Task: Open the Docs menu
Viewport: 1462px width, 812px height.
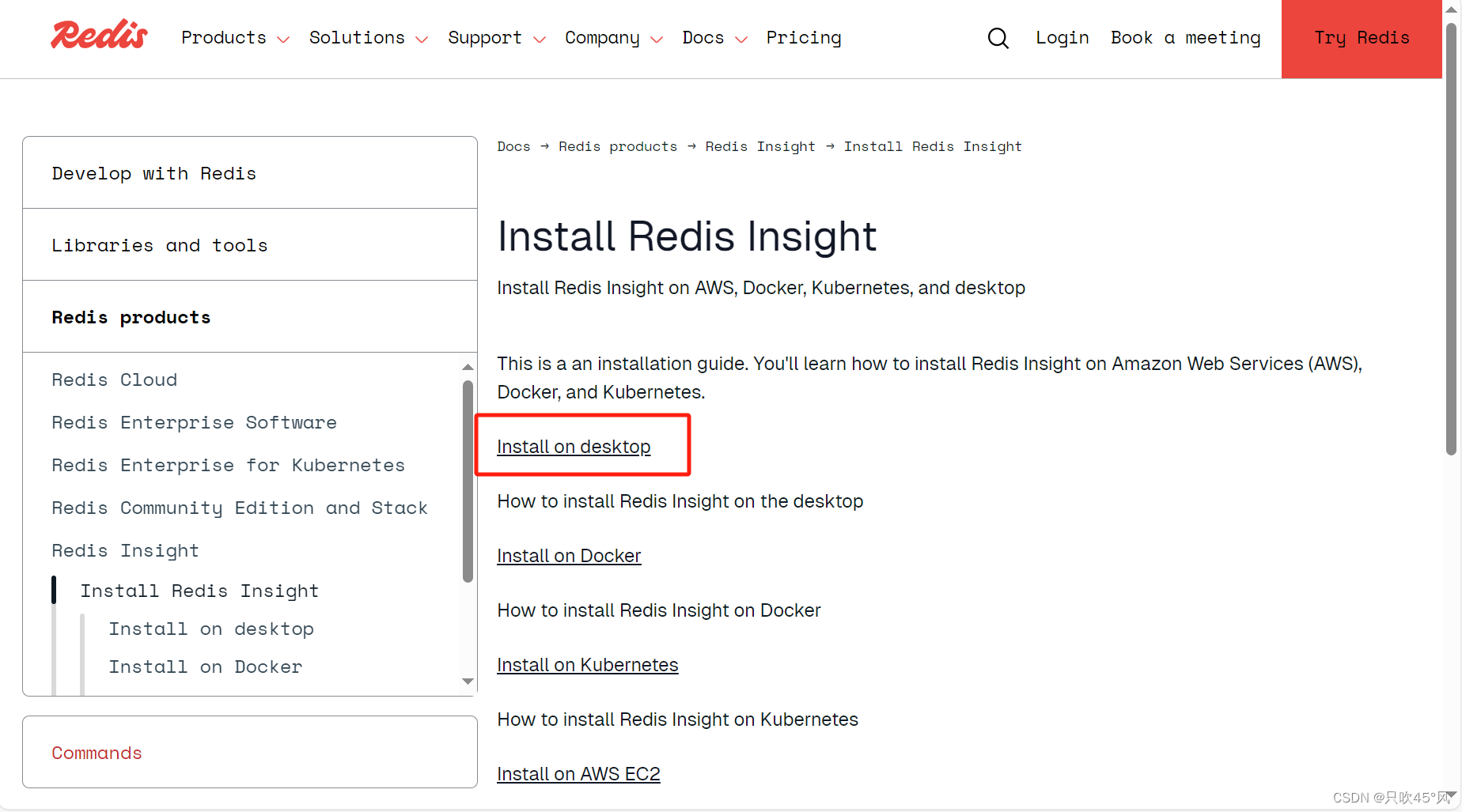Action: point(703,38)
